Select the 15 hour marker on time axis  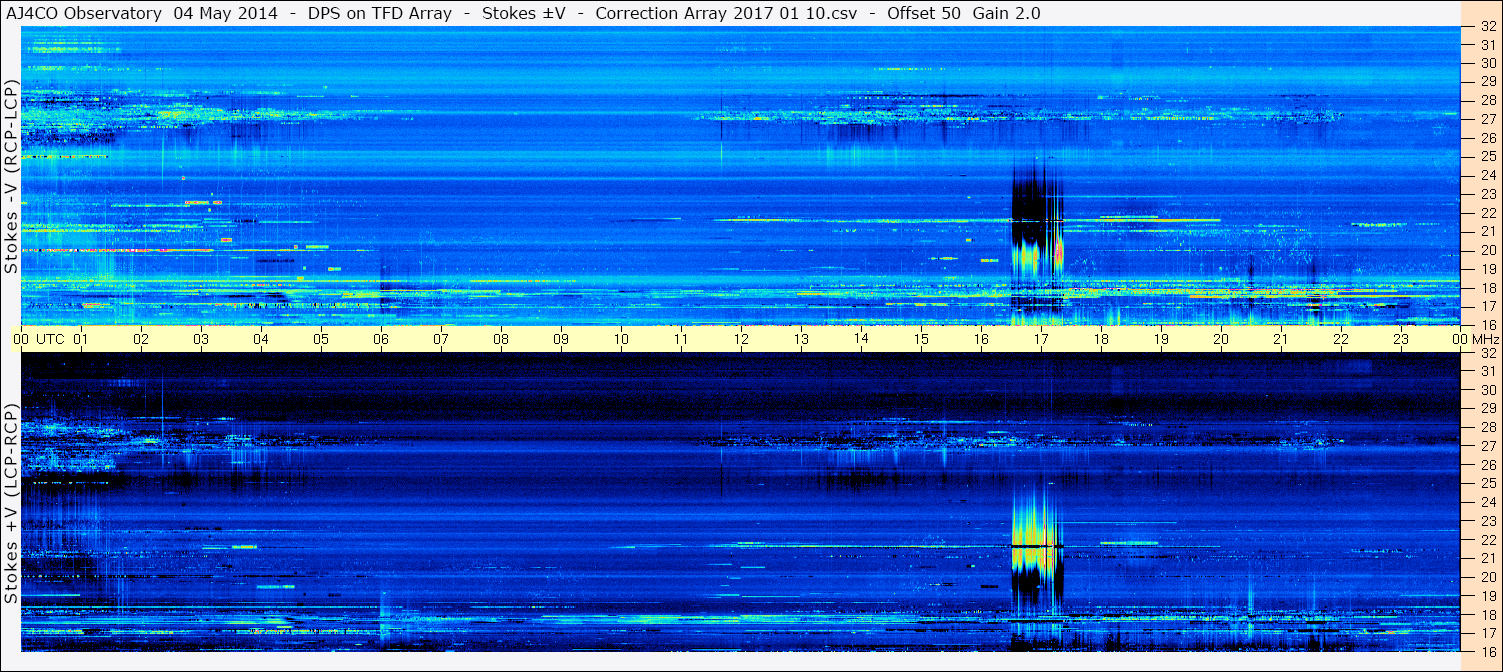921,339
